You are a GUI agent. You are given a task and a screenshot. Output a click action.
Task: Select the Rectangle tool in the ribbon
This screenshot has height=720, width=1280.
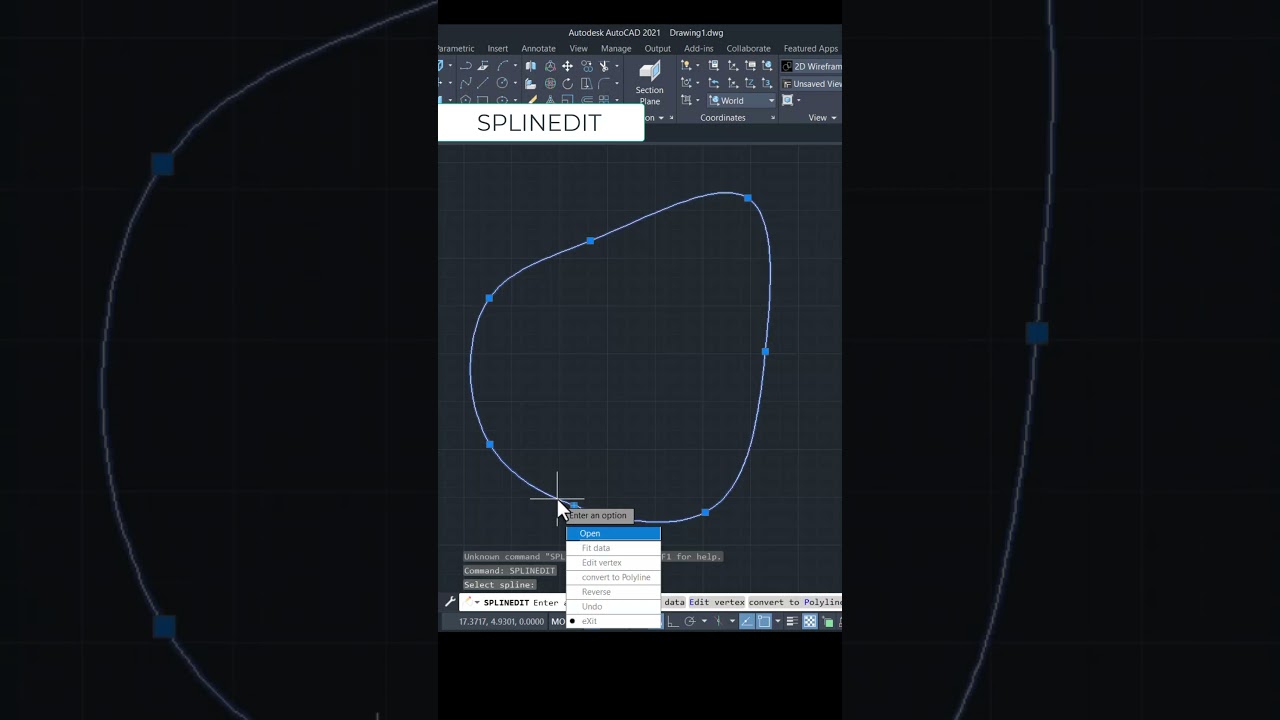point(483,99)
